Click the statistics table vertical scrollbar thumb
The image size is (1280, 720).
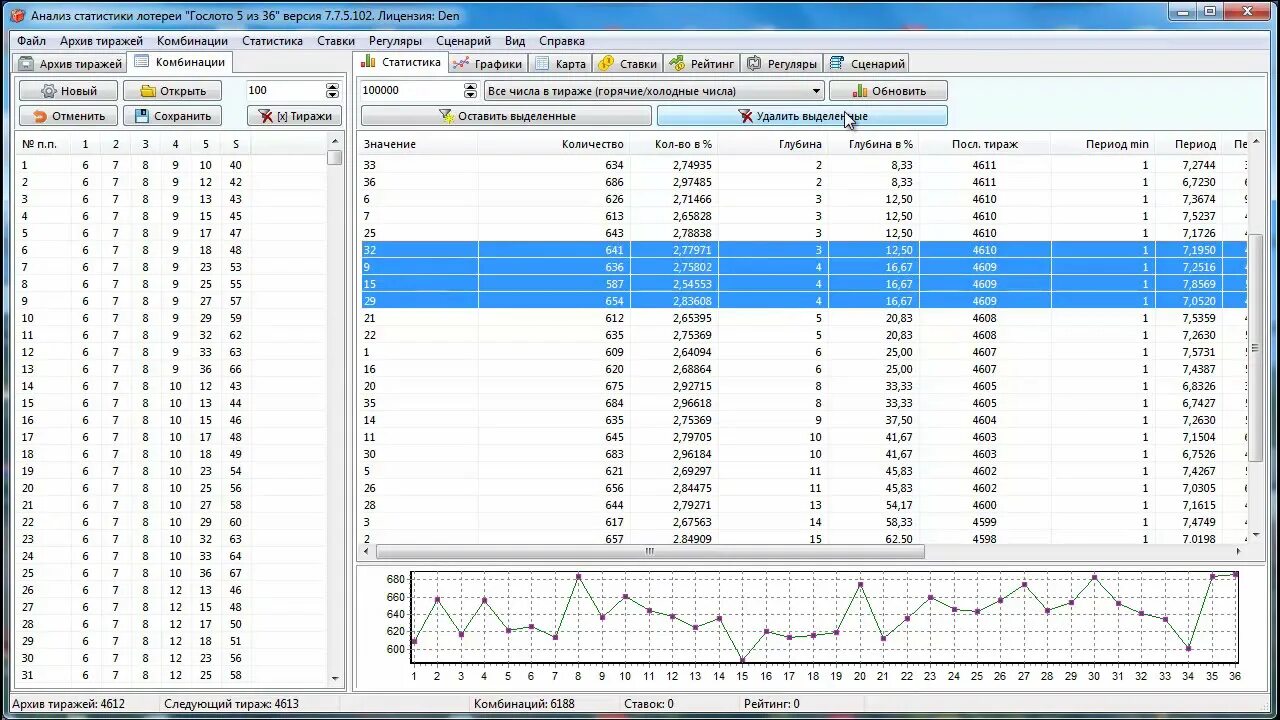click(1256, 348)
